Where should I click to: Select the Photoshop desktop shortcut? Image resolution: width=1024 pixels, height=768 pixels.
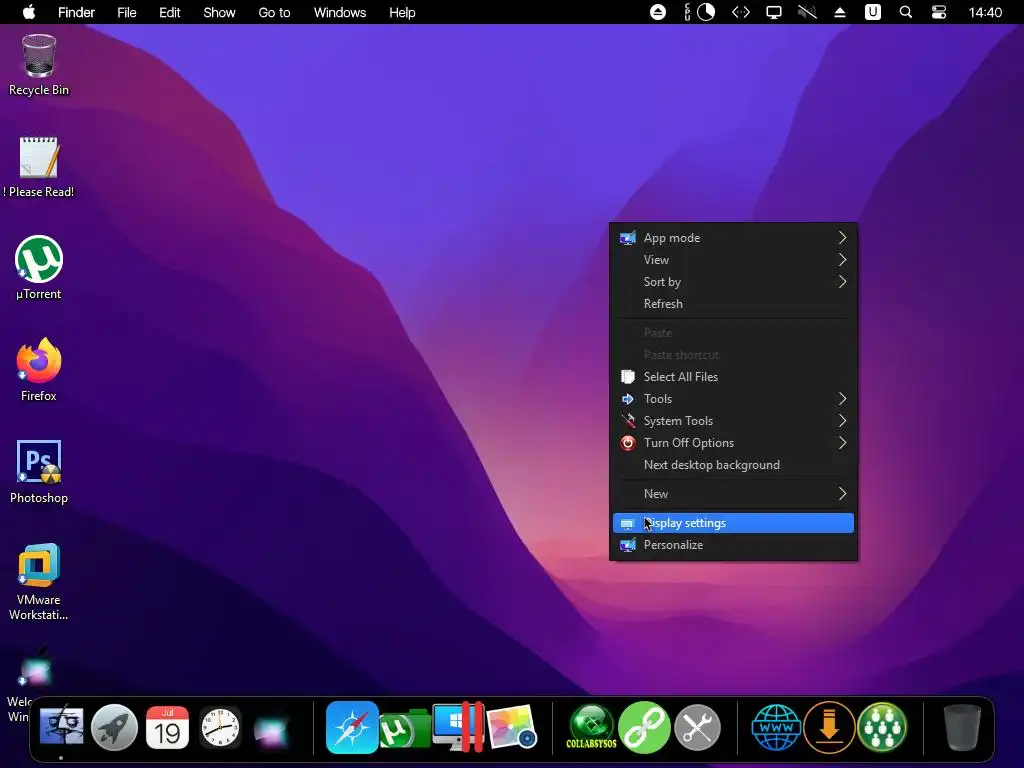click(x=39, y=472)
